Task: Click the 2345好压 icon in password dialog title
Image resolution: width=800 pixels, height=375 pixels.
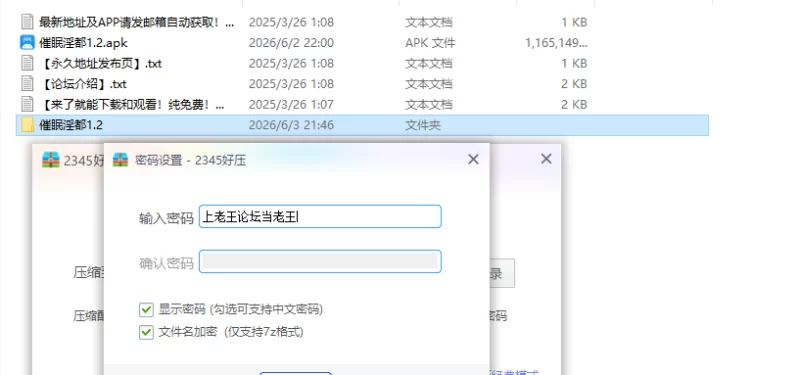Action: tap(120, 160)
